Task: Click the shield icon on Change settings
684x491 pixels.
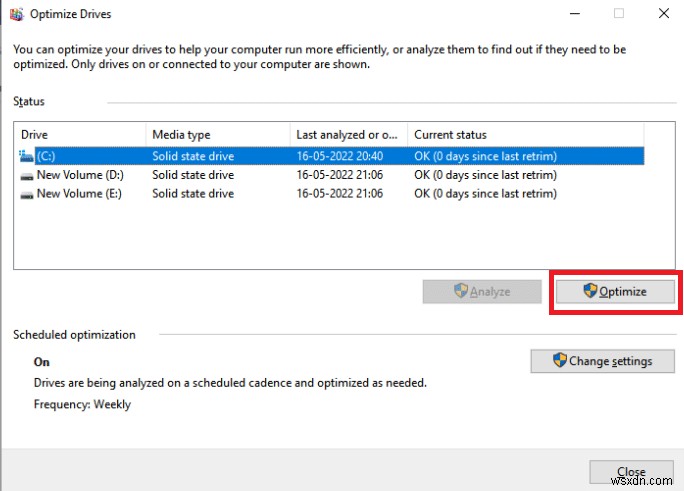Action: (x=560, y=361)
